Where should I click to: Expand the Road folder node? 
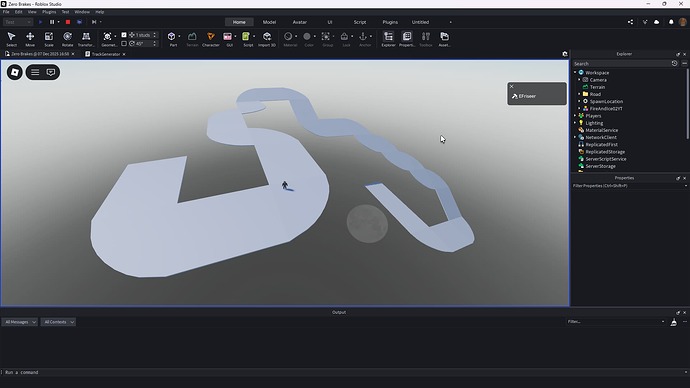pyautogui.click(x=579, y=94)
